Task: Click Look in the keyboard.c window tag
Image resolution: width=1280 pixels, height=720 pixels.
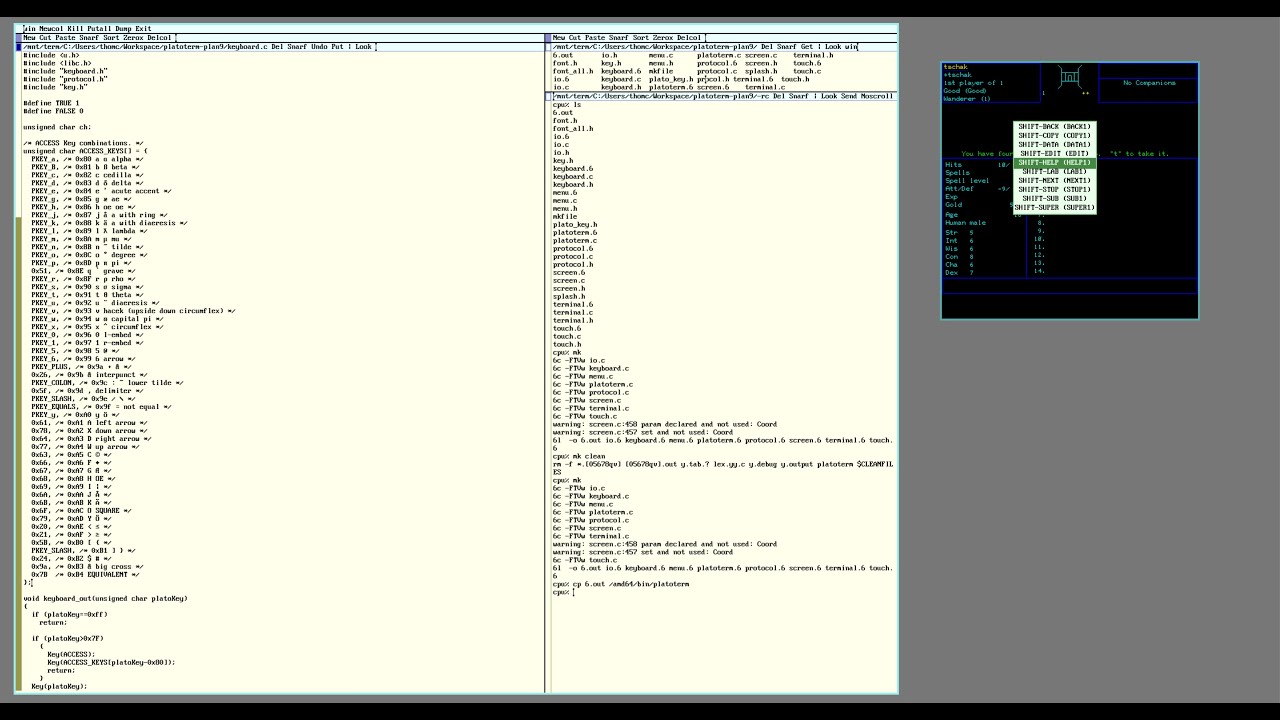Action: (363, 46)
